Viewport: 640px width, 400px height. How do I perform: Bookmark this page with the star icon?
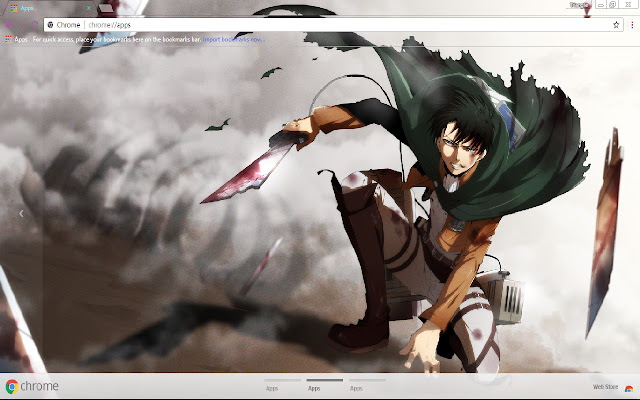point(616,25)
